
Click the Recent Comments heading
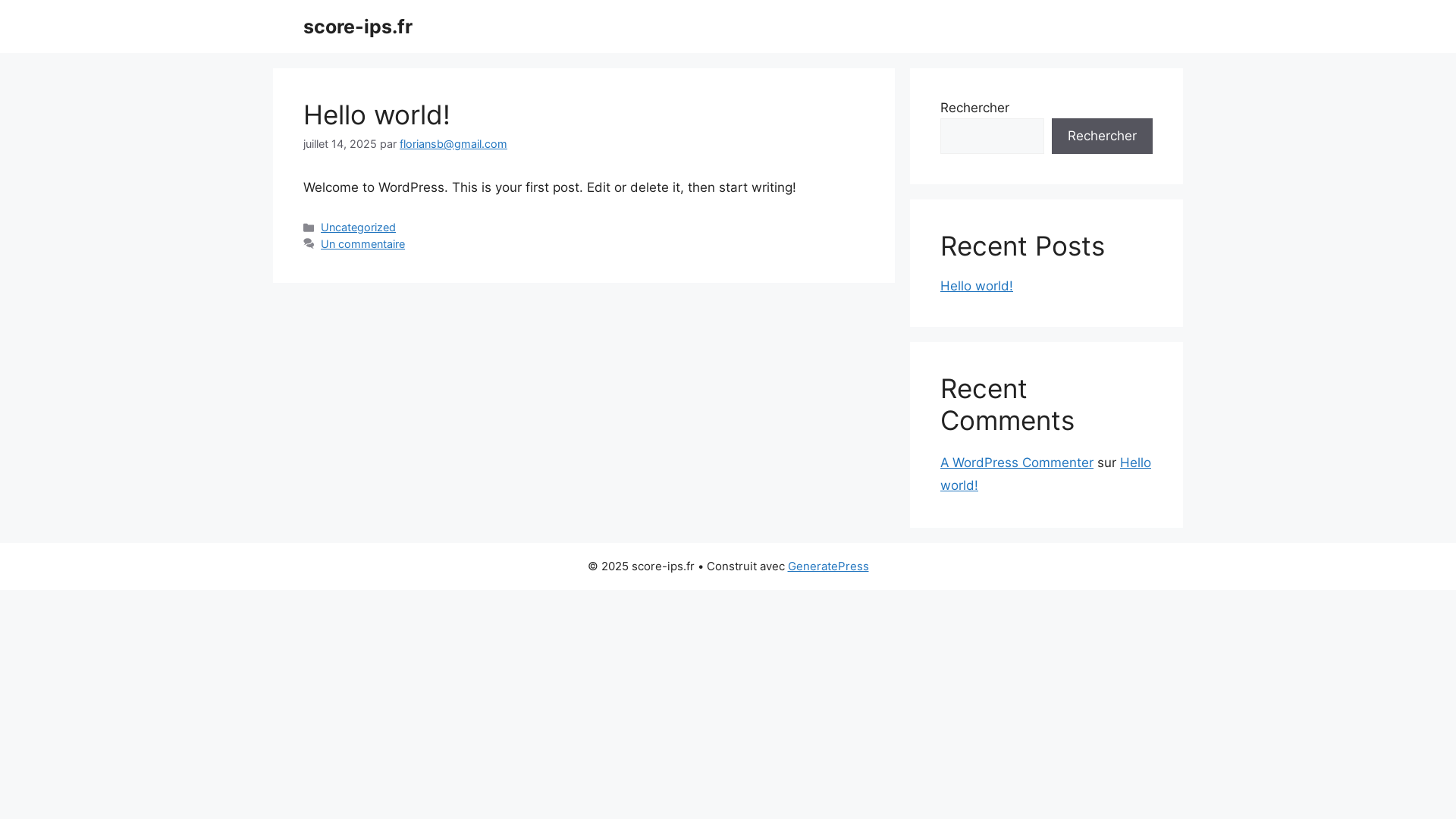[x=1007, y=405]
